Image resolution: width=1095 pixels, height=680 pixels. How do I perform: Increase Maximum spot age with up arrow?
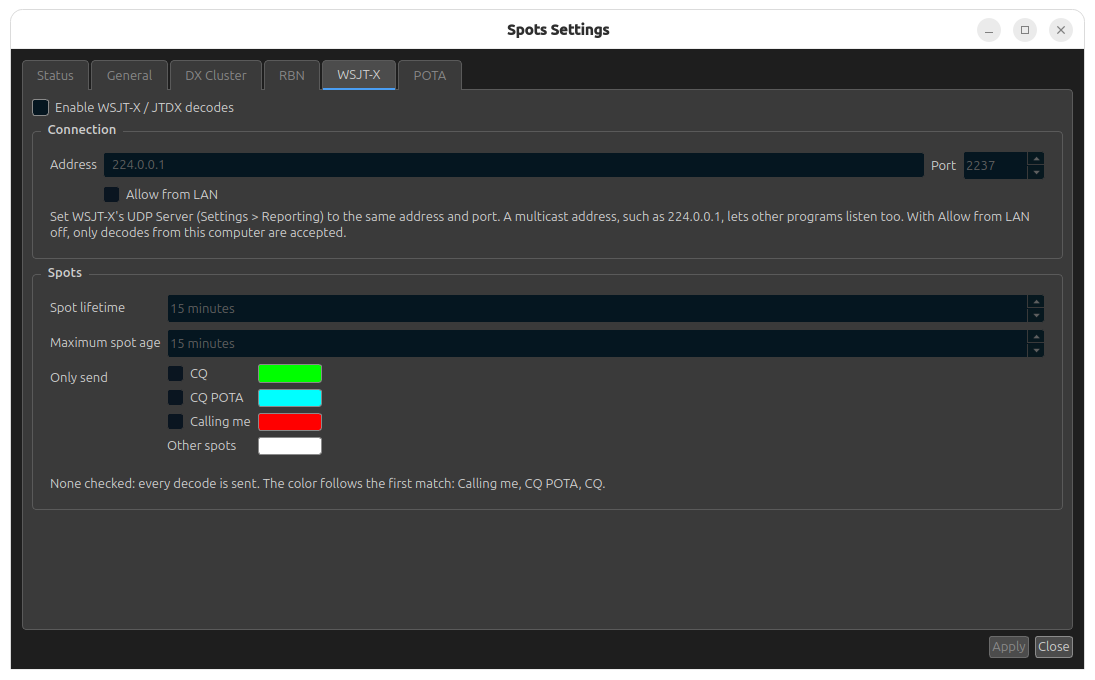(x=1036, y=337)
